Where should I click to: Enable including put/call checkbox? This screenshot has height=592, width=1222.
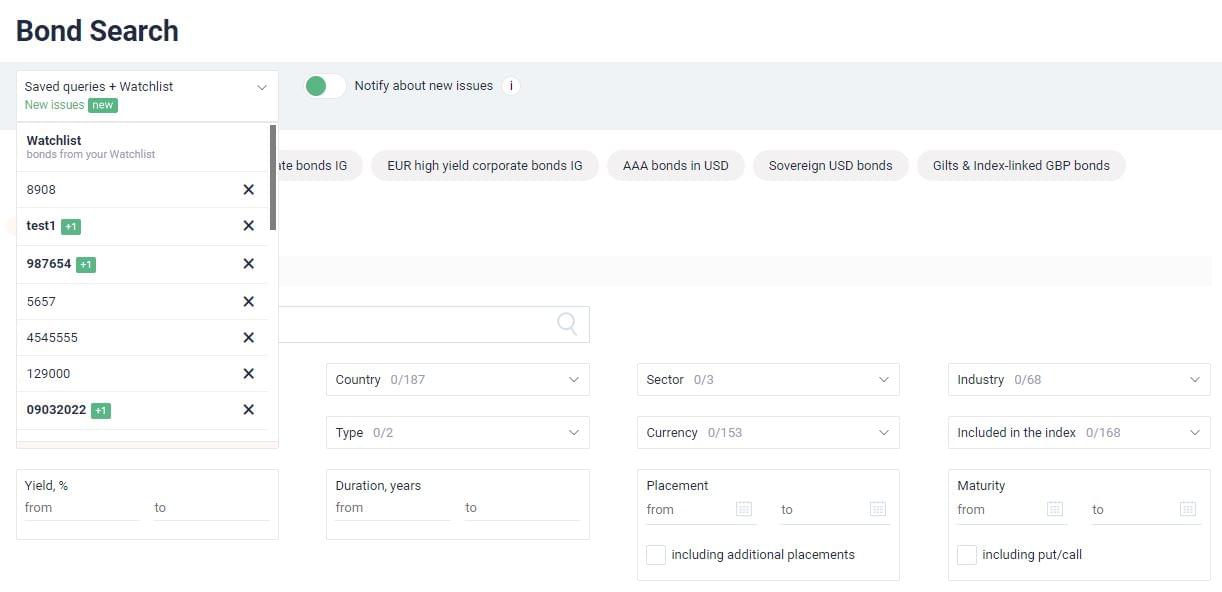967,555
